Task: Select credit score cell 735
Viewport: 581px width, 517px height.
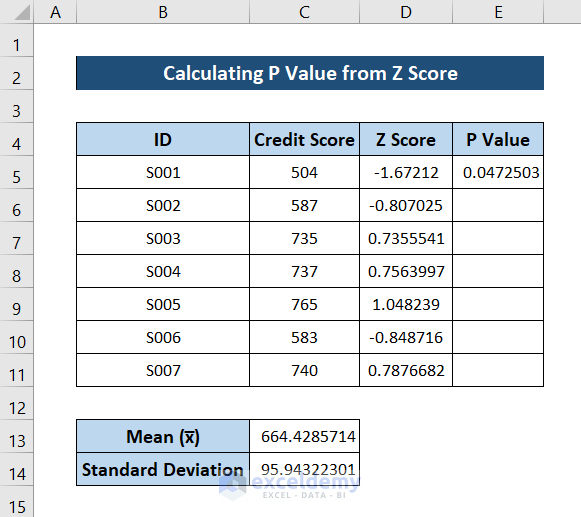Action: pyautogui.click(x=304, y=238)
